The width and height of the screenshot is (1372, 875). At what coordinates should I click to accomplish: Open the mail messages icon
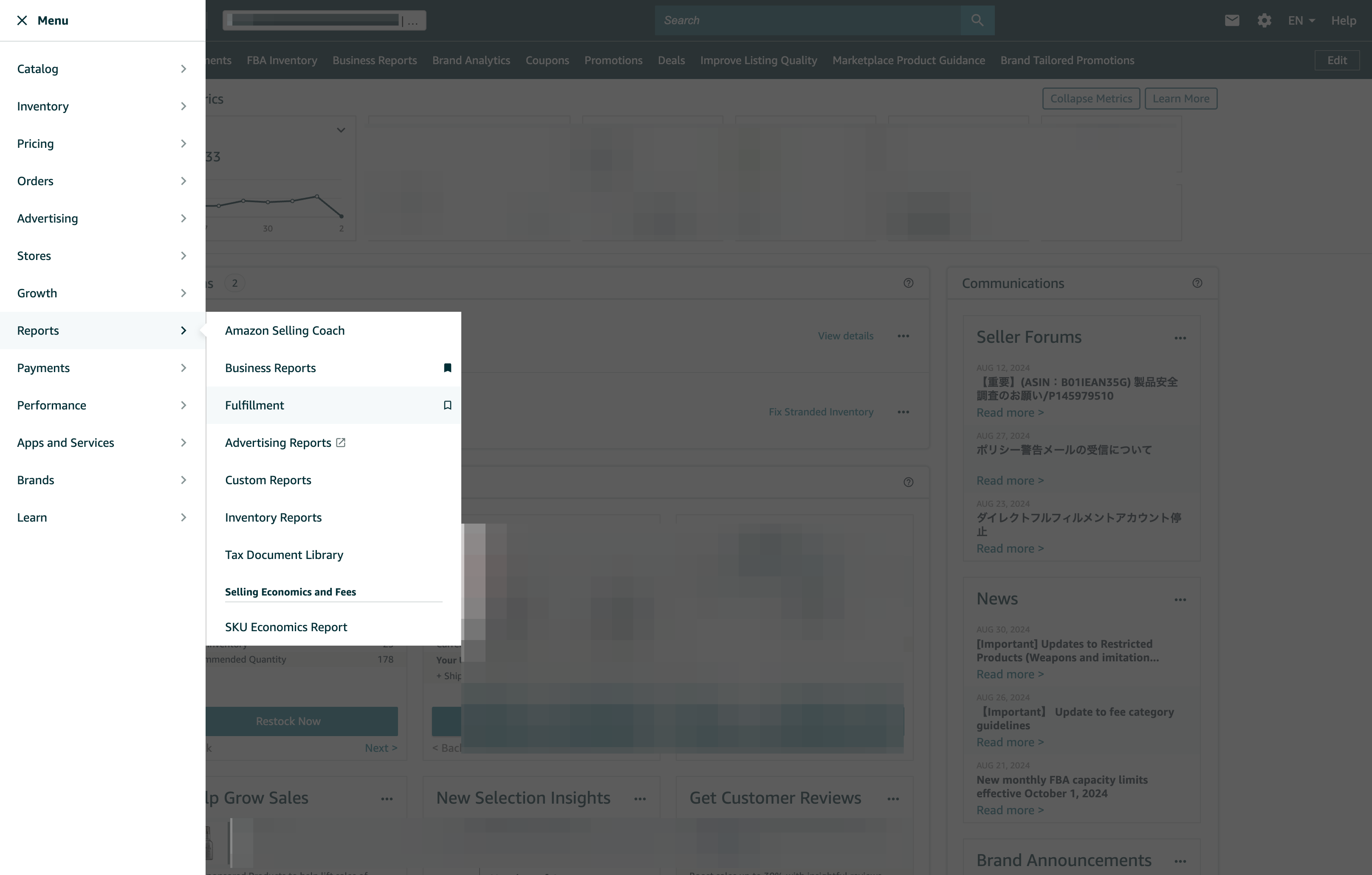(1232, 20)
